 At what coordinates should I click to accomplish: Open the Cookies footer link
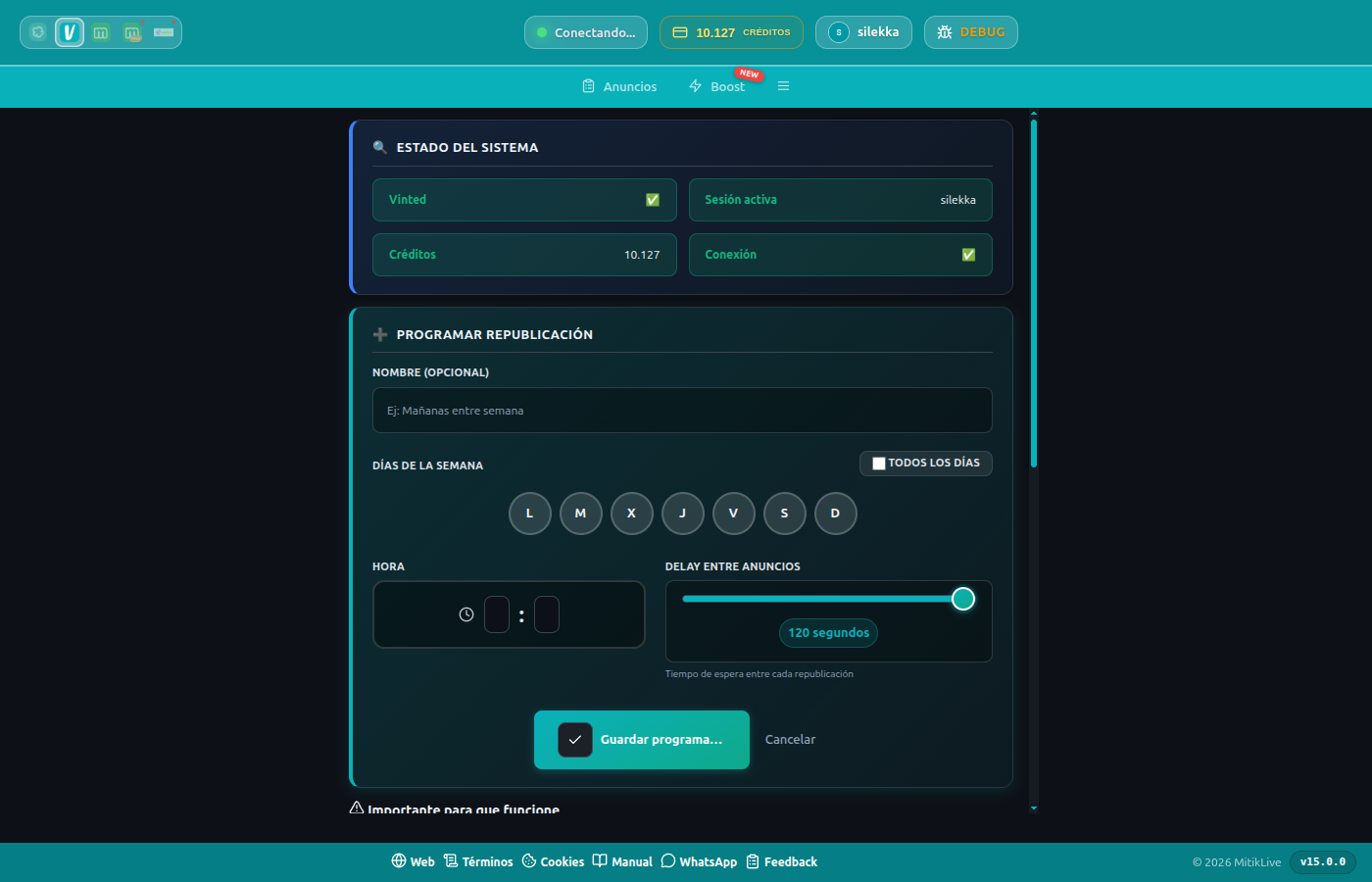click(x=553, y=861)
